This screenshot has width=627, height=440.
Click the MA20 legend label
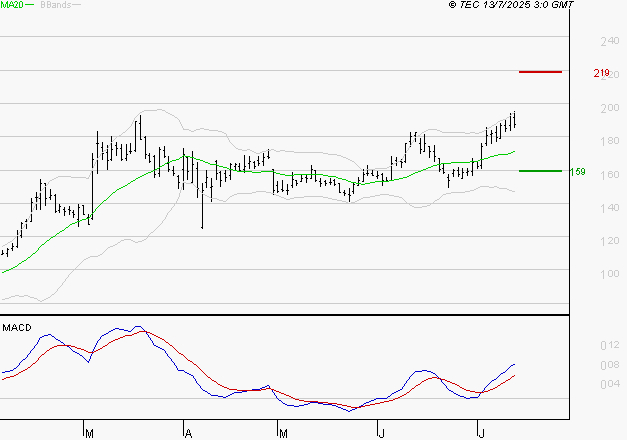click(x=13, y=6)
